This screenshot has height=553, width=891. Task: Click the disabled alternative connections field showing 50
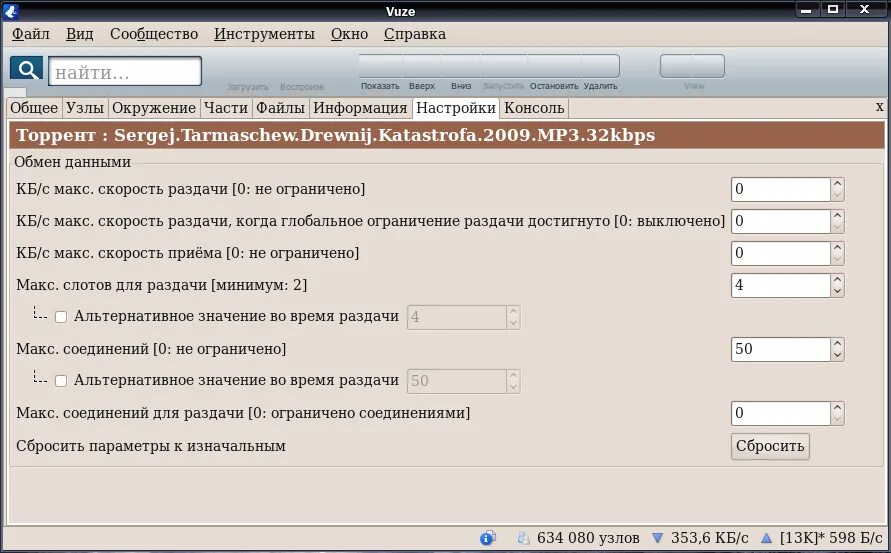pyautogui.click(x=456, y=381)
